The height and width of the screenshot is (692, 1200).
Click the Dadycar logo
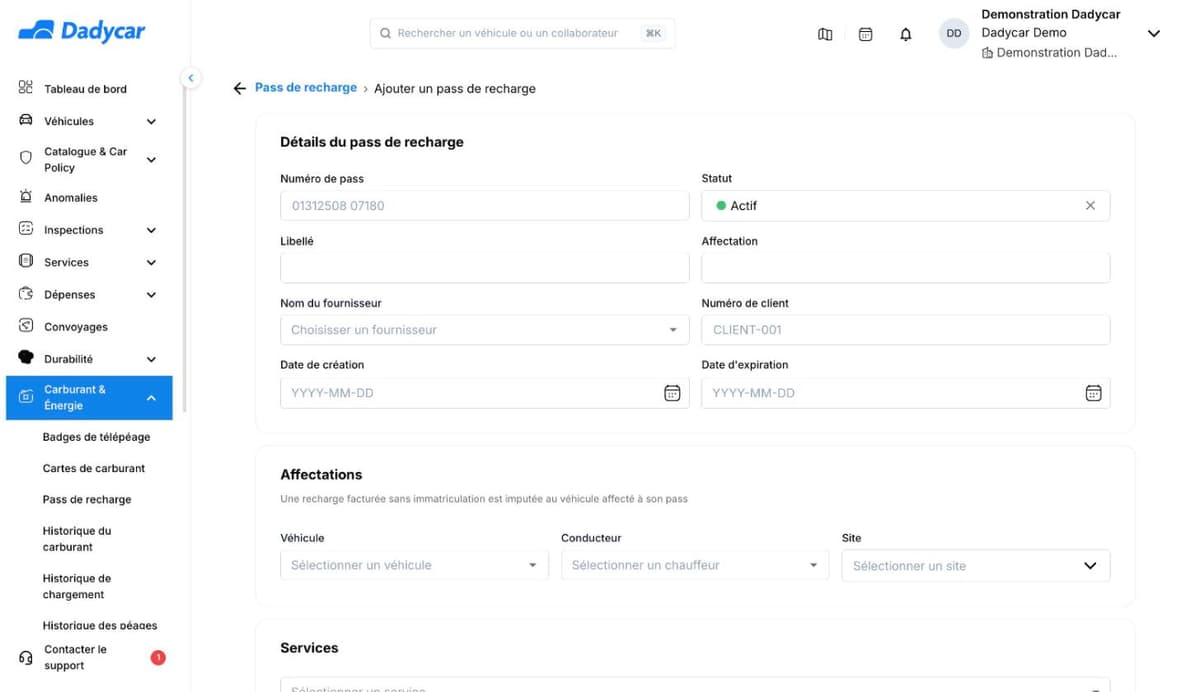click(x=81, y=31)
